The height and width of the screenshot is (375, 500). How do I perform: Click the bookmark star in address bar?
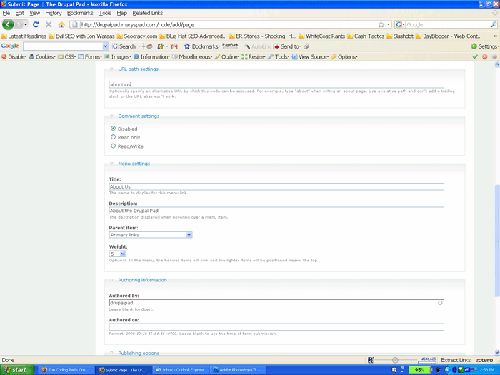pyautogui.click(x=381, y=25)
